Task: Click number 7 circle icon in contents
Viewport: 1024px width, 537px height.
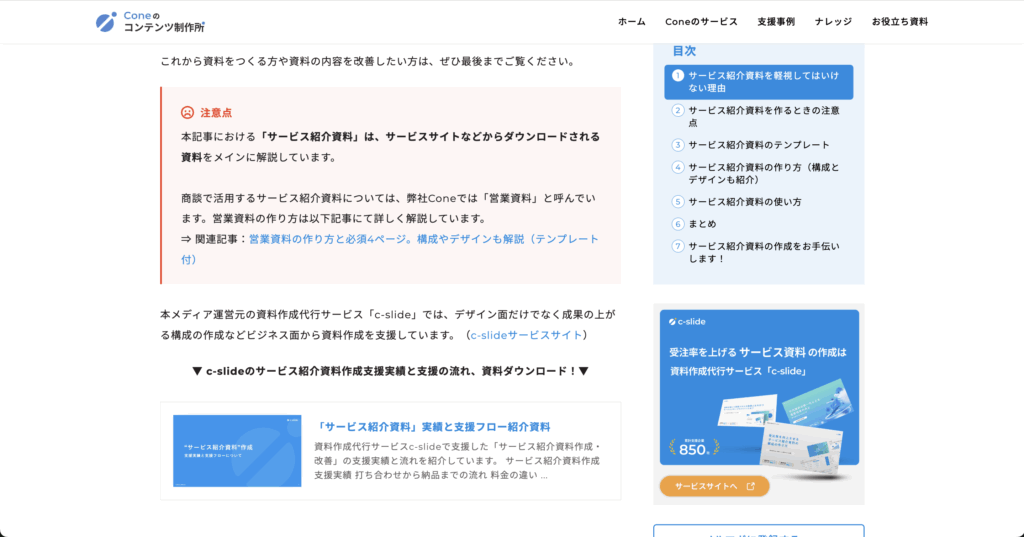Action: 678,246
